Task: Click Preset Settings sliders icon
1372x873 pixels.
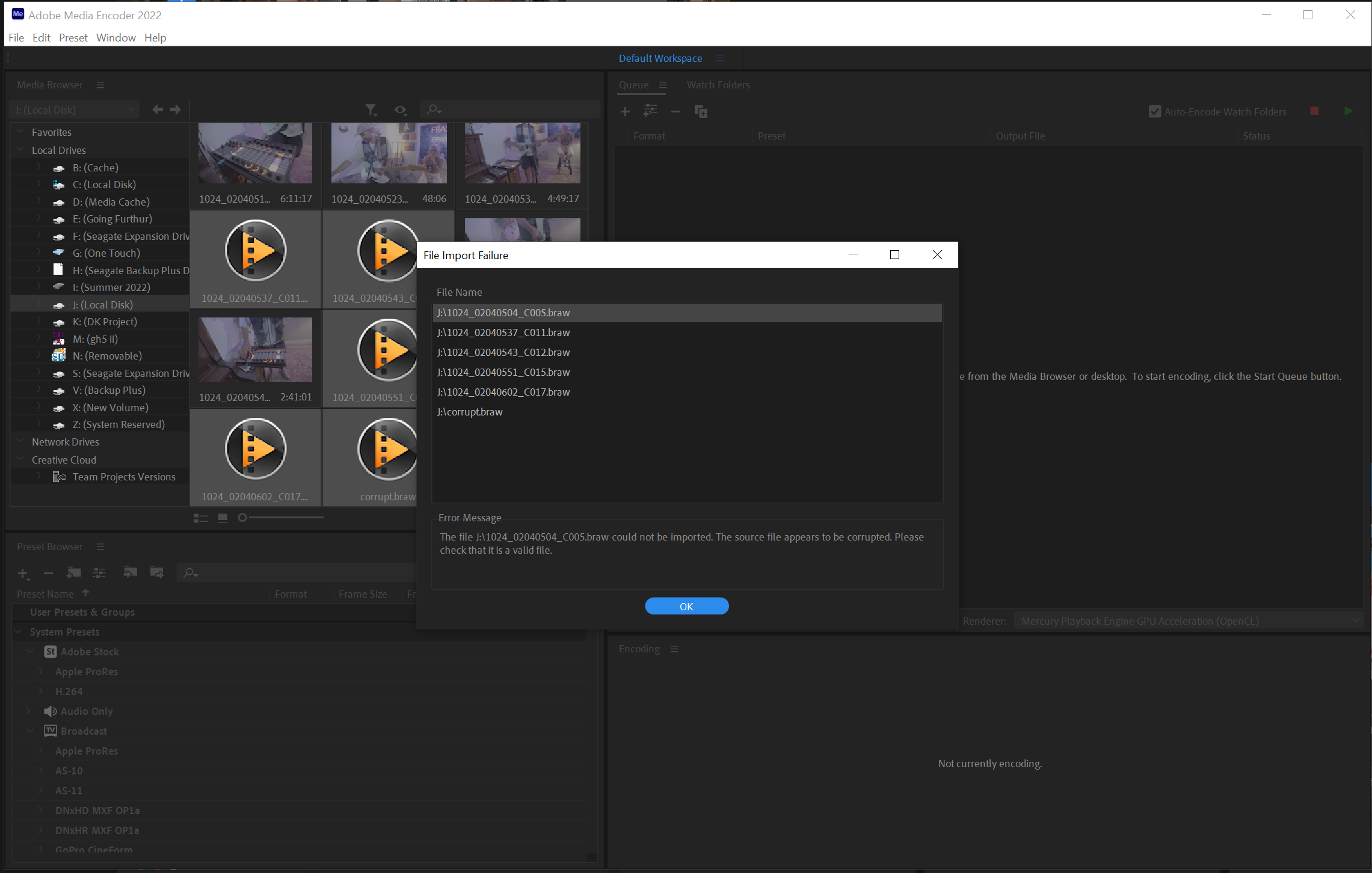Action: click(x=99, y=572)
